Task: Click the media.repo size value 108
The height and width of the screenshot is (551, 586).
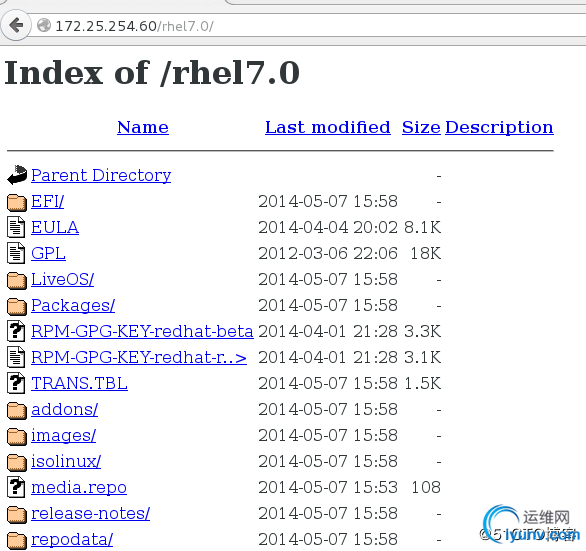Action: click(x=426, y=487)
